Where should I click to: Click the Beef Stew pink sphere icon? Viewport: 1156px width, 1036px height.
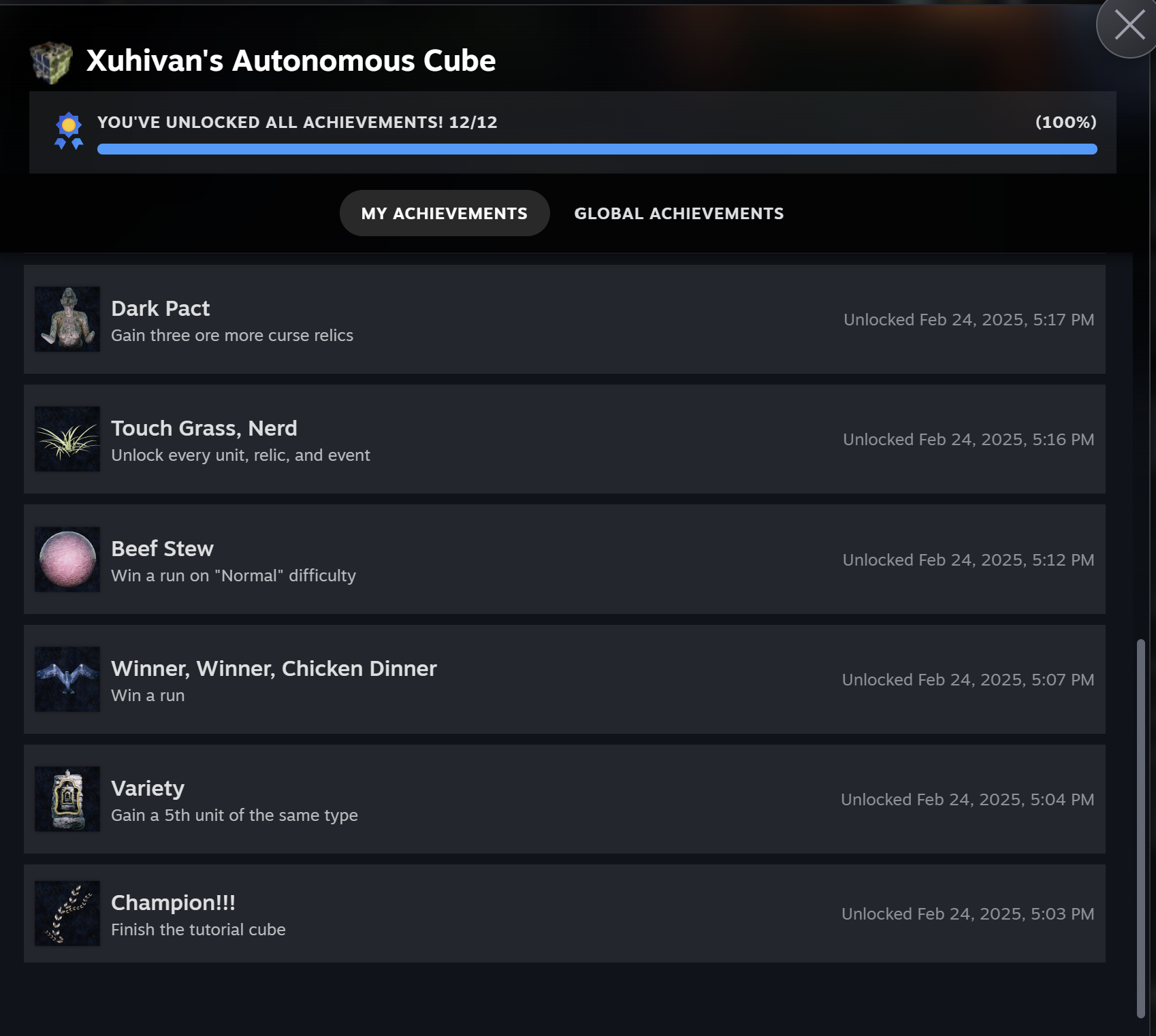click(67, 560)
